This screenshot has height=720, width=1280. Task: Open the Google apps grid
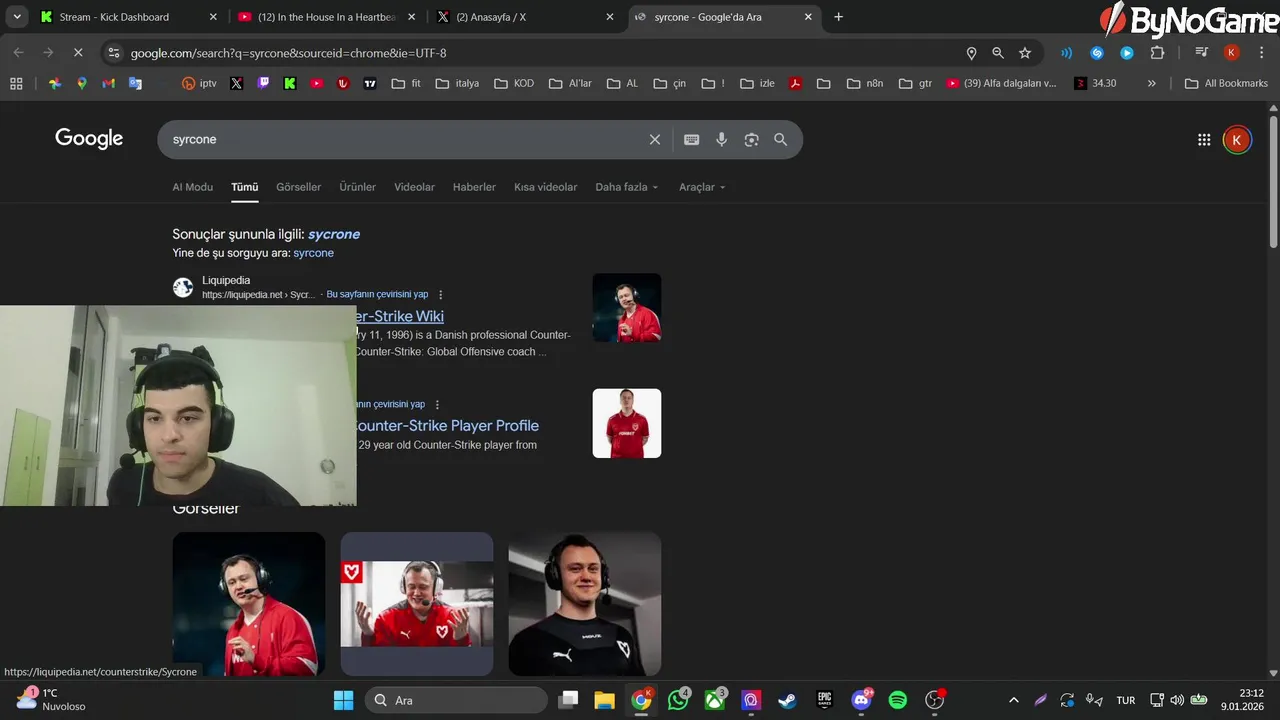tap(1204, 140)
